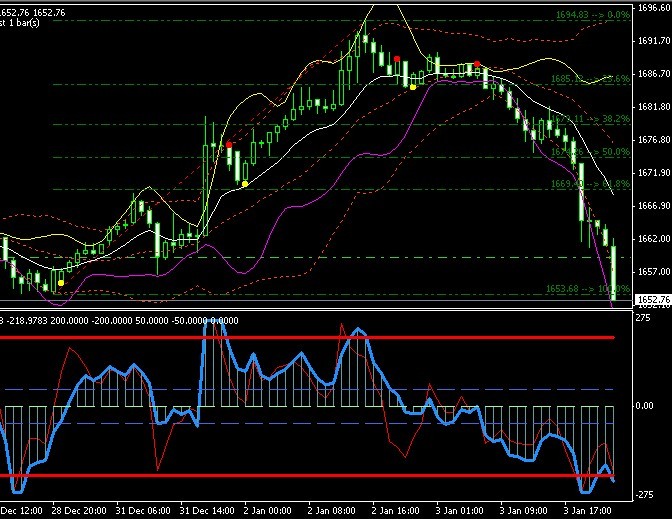Select the lower red horizontal indicator line
672x519 pixels.
click(x=300, y=475)
